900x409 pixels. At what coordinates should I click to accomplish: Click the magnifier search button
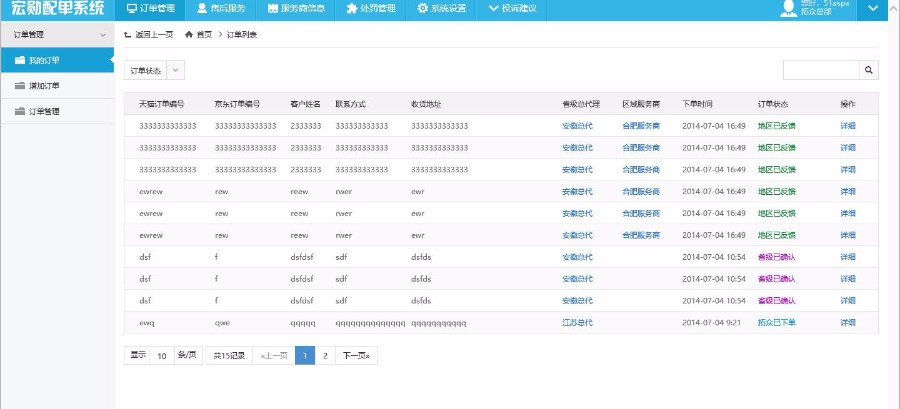(868, 70)
